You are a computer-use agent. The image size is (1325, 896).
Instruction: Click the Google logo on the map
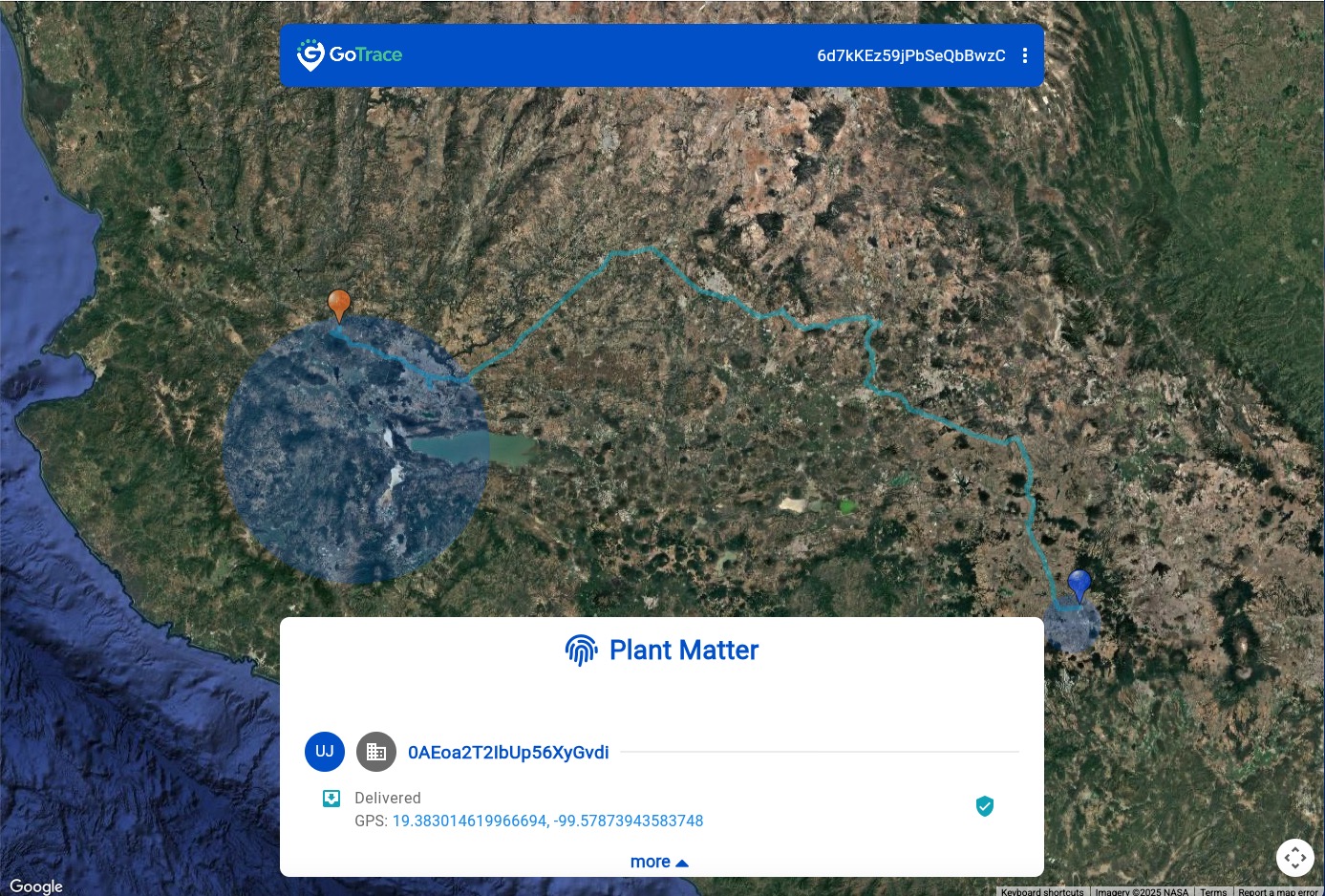click(36, 886)
